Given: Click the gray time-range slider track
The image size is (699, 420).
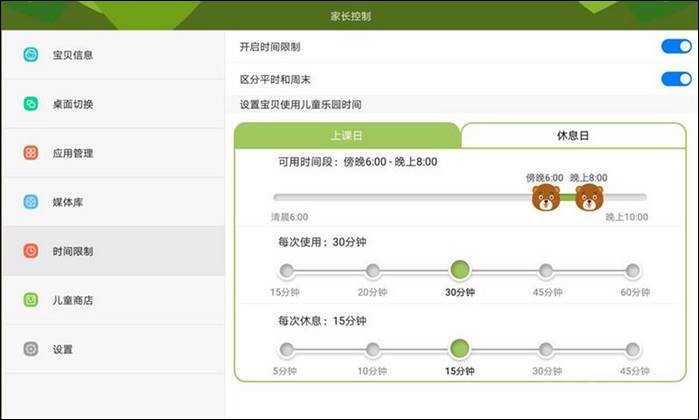Looking at the screenshot, I should click(x=460, y=198).
